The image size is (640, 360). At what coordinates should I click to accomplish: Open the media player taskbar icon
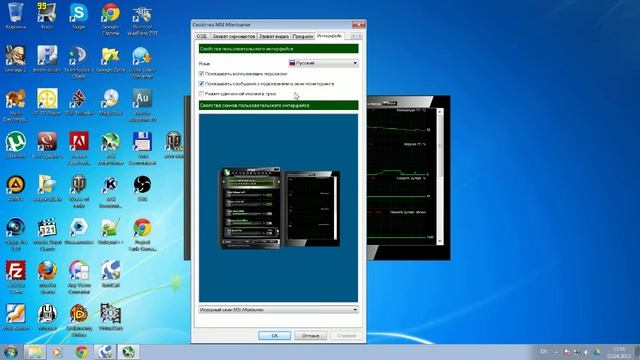[x=57, y=352]
